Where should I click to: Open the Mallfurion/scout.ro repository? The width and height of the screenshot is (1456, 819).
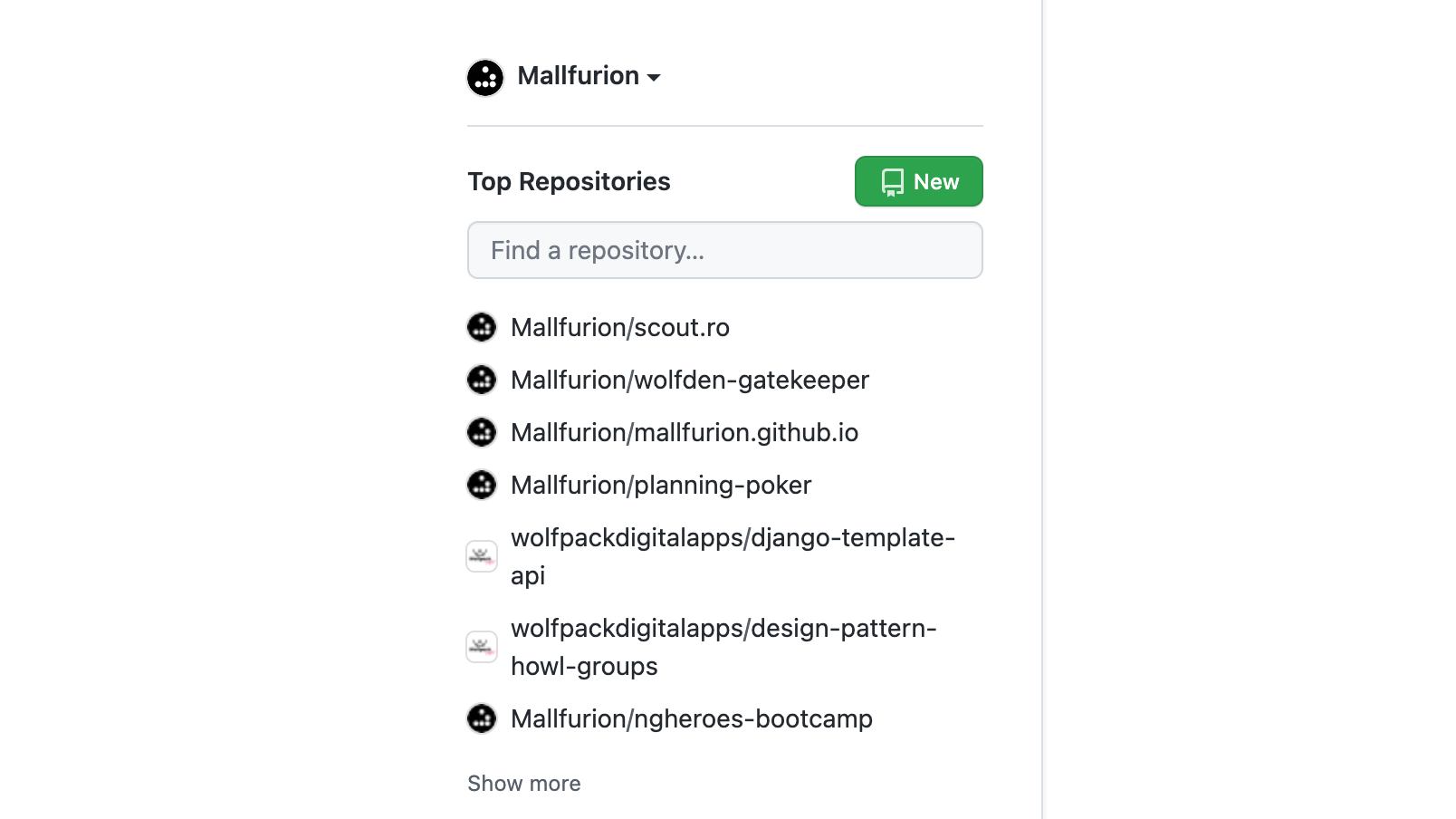pyautogui.click(x=620, y=327)
